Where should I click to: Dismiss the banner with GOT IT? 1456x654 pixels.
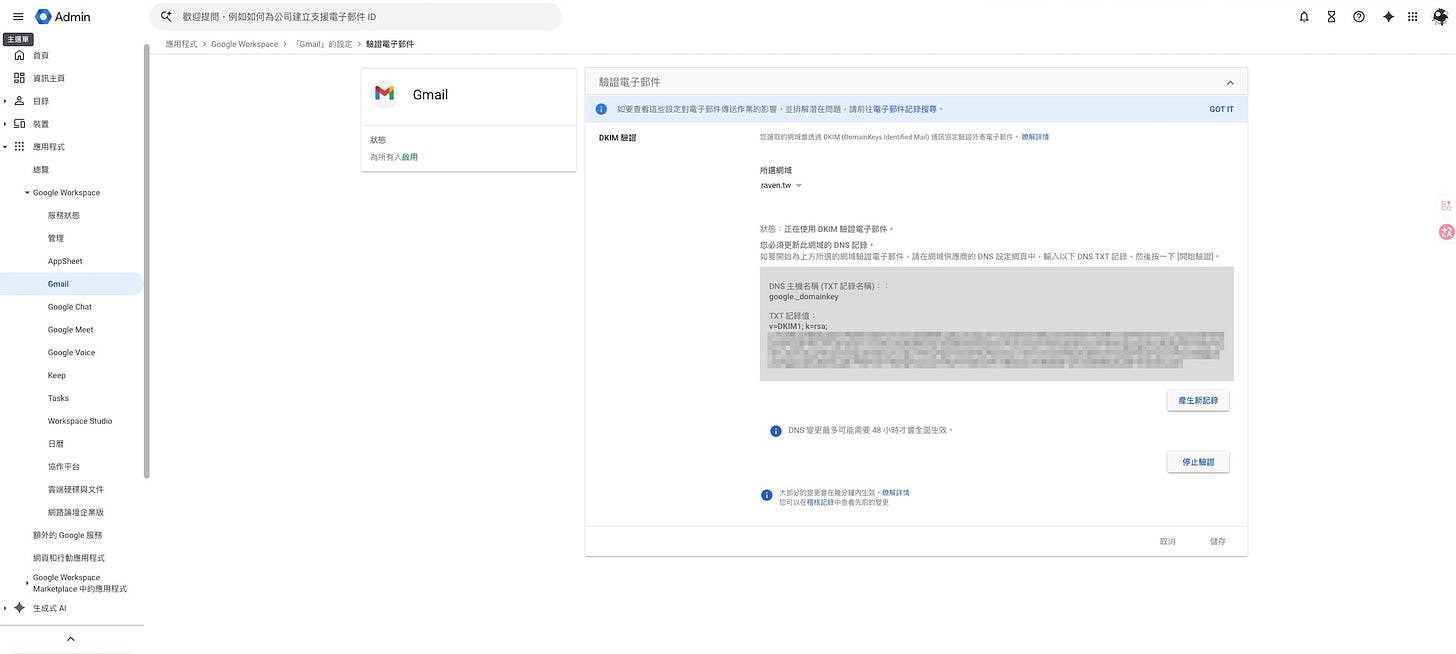pos(1221,109)
